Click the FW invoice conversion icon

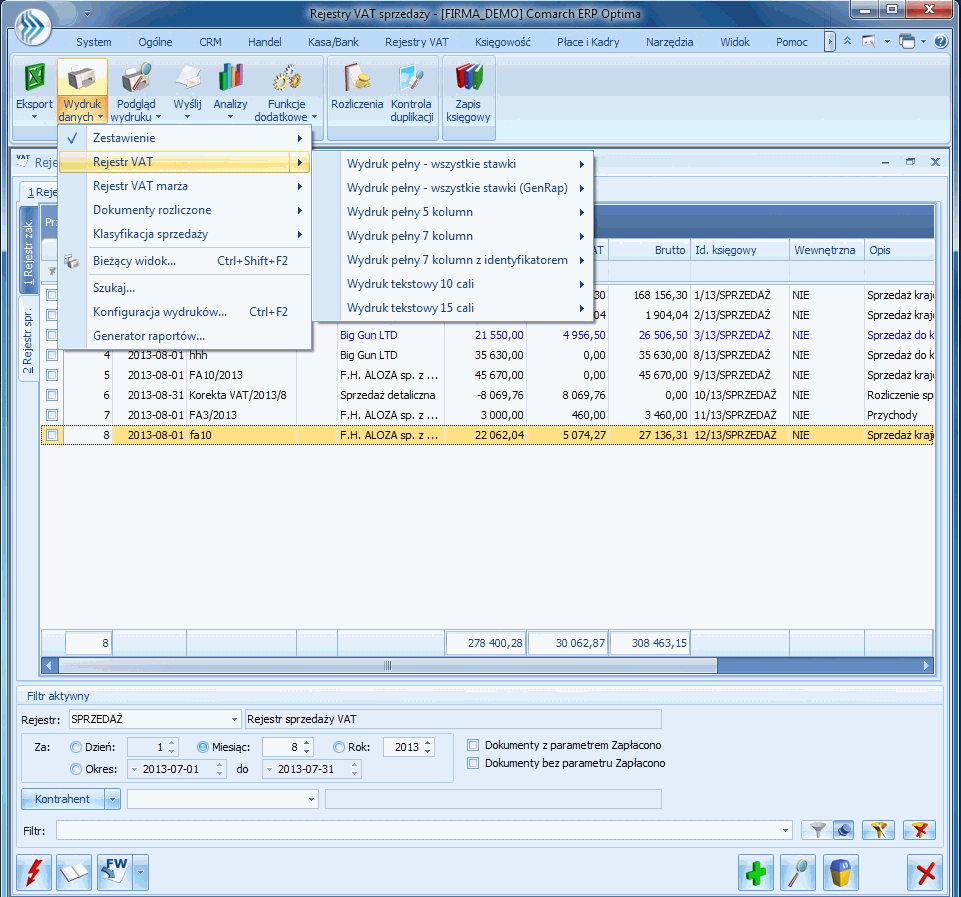point(115,872)
